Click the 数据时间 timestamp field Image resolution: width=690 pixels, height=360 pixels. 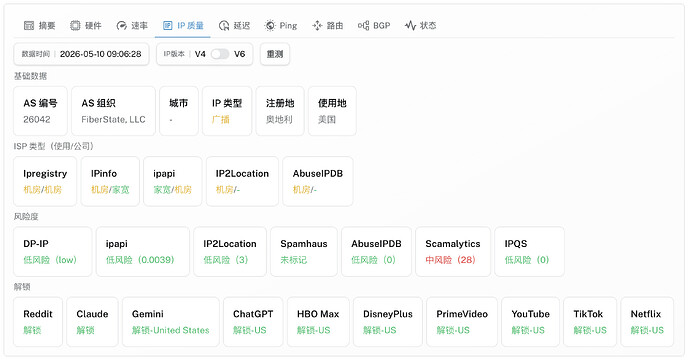click(x=81, y=54)
